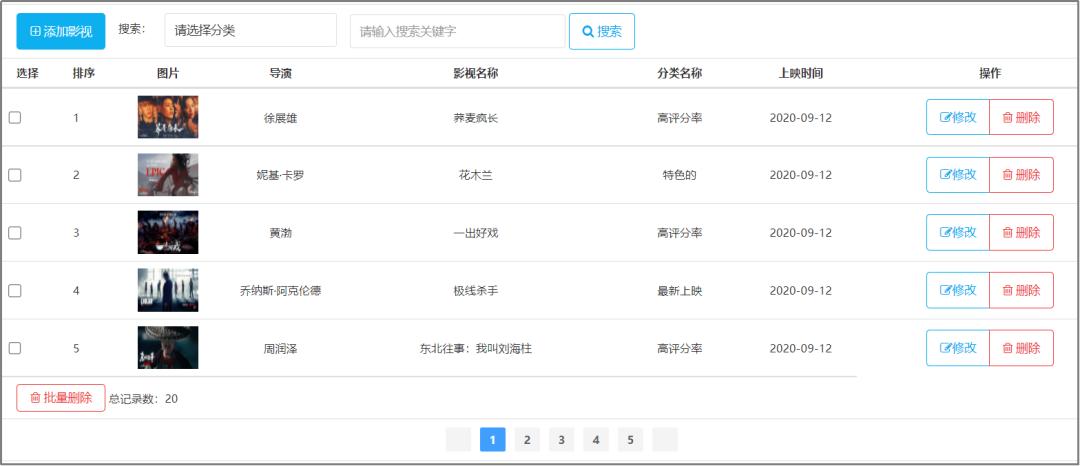Click the 分类名称 column header

(680, 74)
